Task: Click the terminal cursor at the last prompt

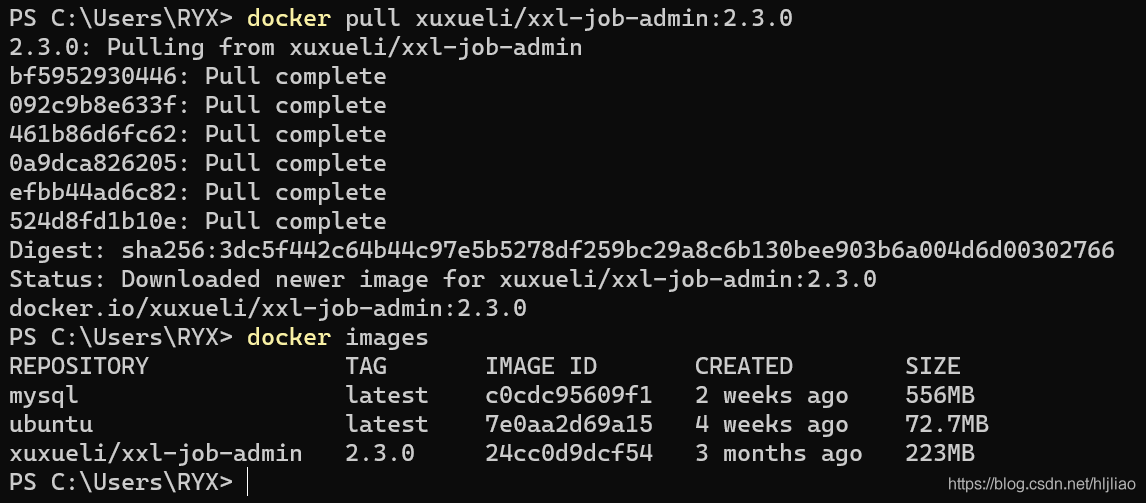Action: (x=247, y=482)
